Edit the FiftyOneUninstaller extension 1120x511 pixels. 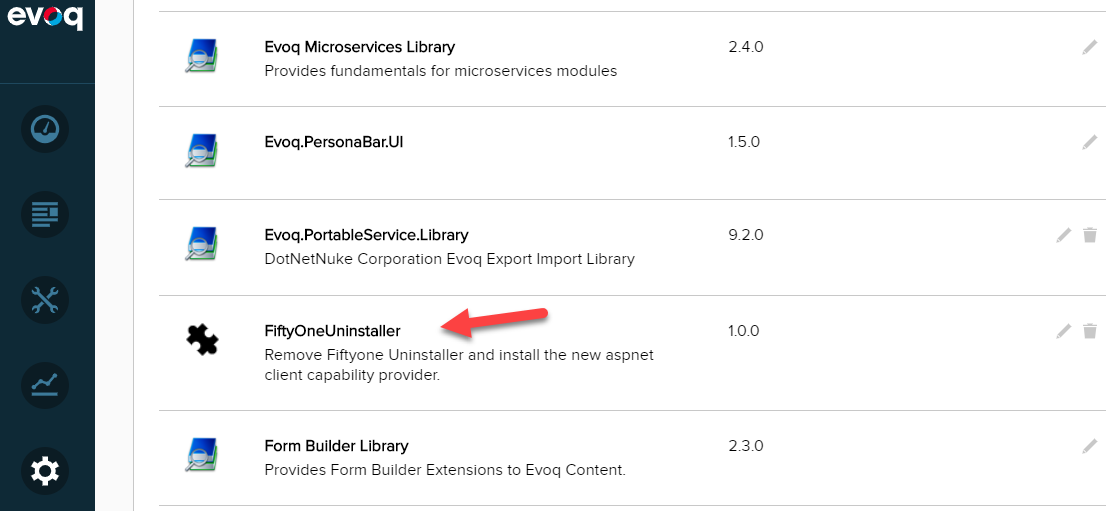coord(1064,331)
